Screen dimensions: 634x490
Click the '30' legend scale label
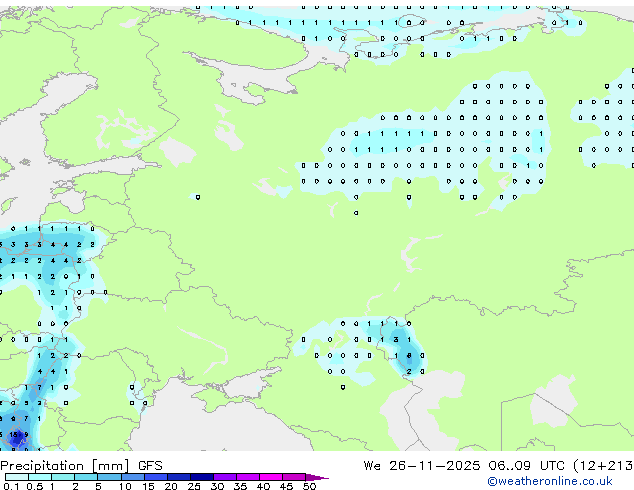point(217,486)
